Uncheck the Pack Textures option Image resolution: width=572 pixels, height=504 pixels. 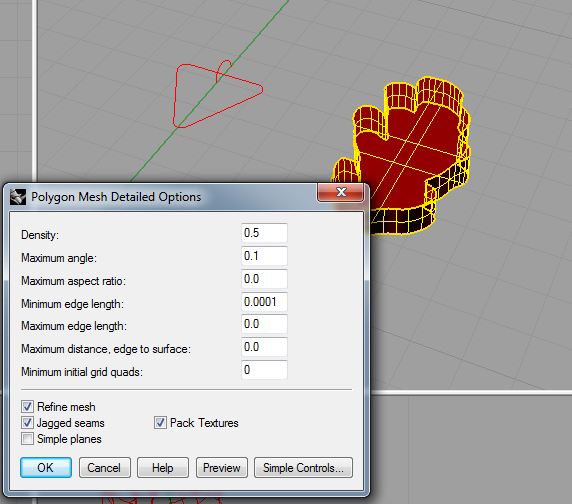(x=160, y=422)
